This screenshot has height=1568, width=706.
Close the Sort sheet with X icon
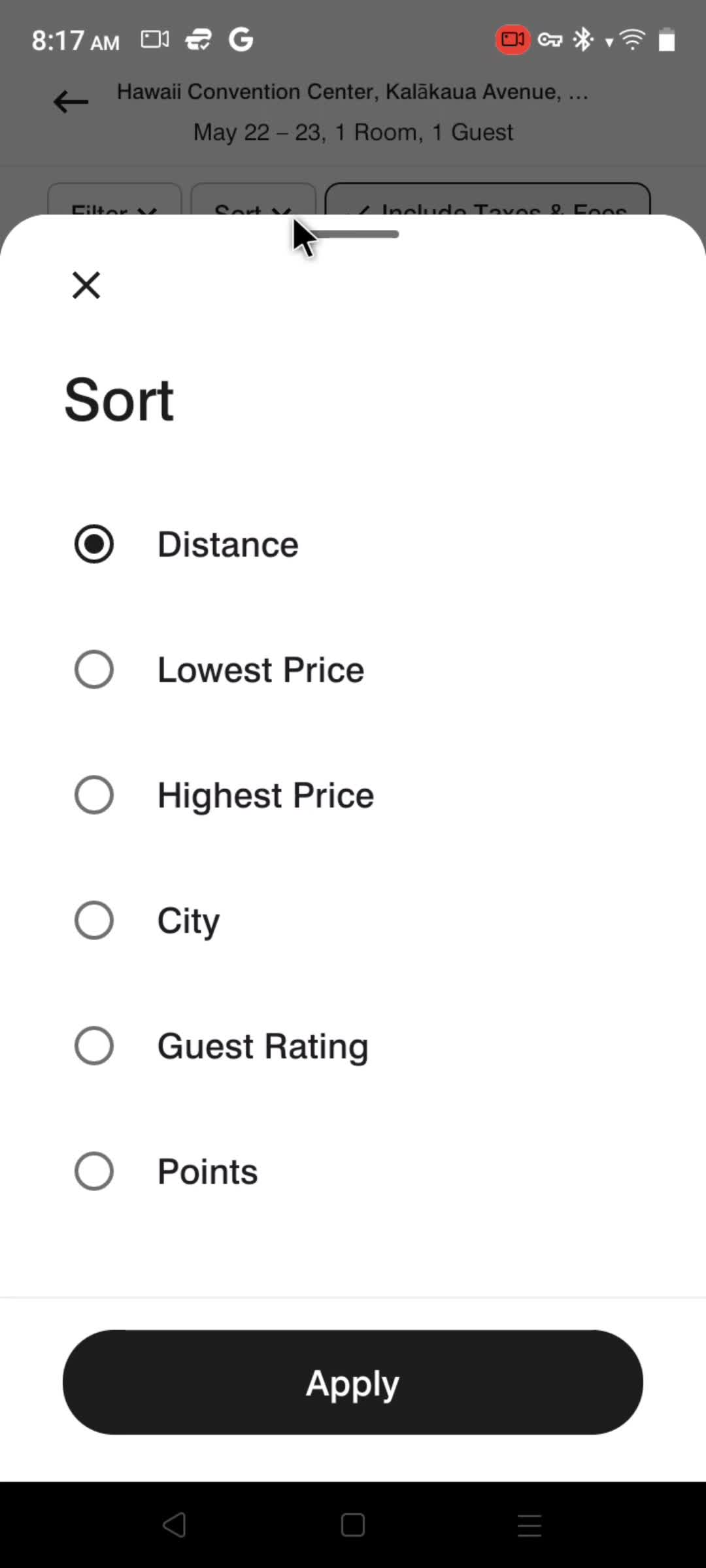click(x=86, y=286)
